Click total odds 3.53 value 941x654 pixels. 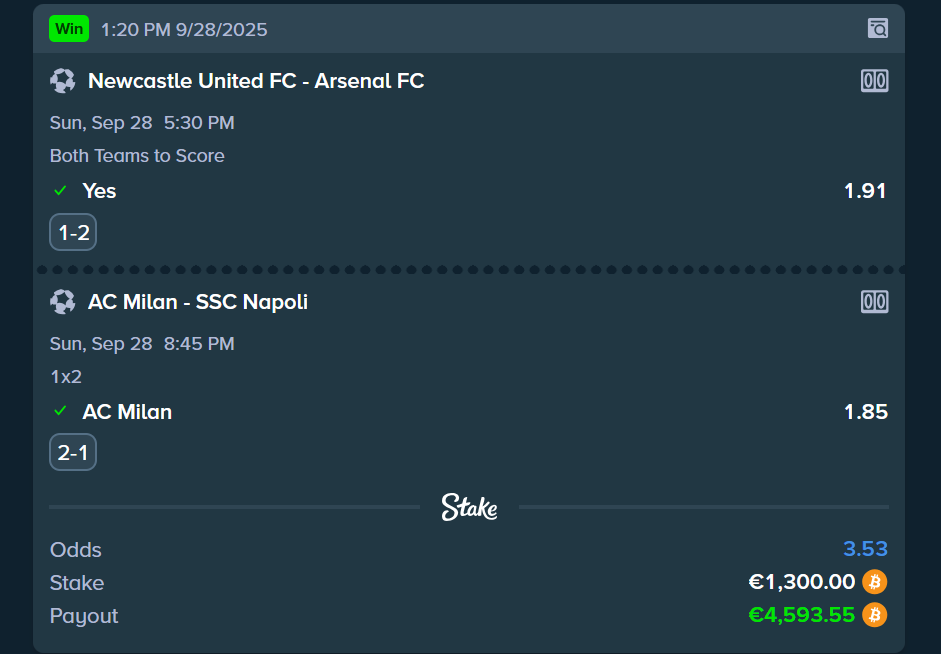[865, 549]
